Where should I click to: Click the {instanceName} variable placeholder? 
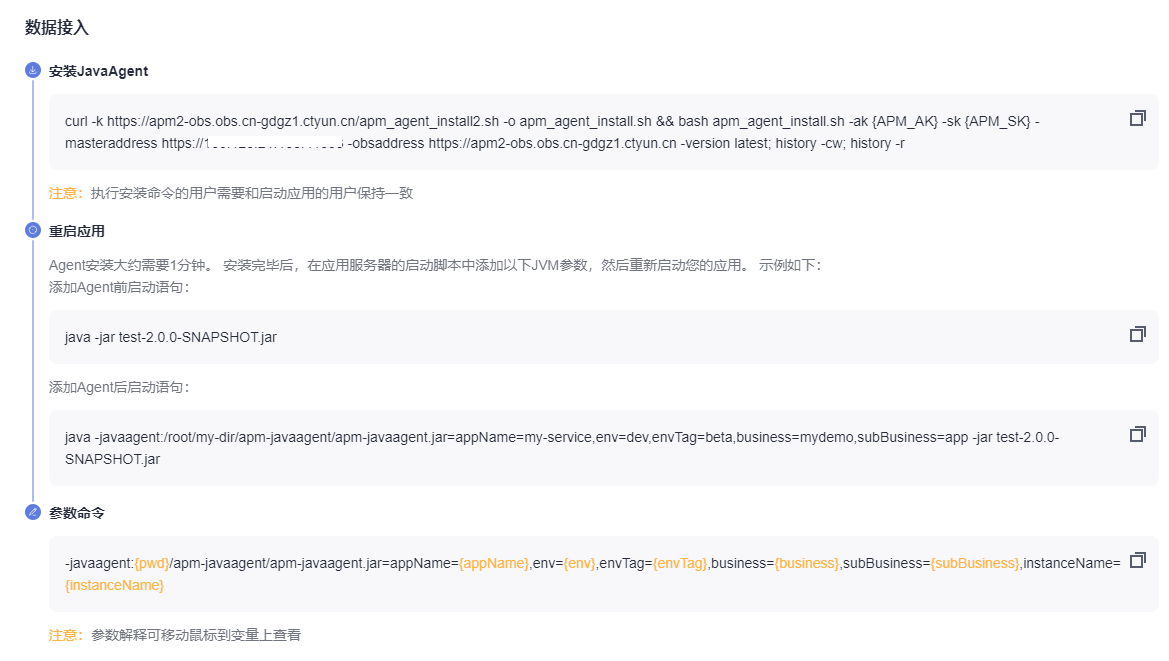coord(114,585)
